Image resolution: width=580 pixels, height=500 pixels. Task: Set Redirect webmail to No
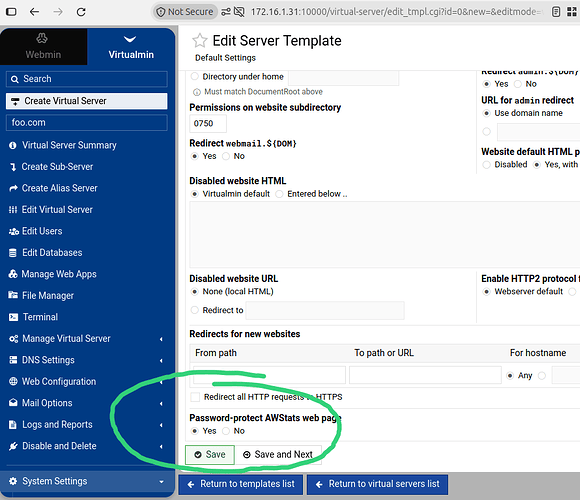(x=226, y=156)
